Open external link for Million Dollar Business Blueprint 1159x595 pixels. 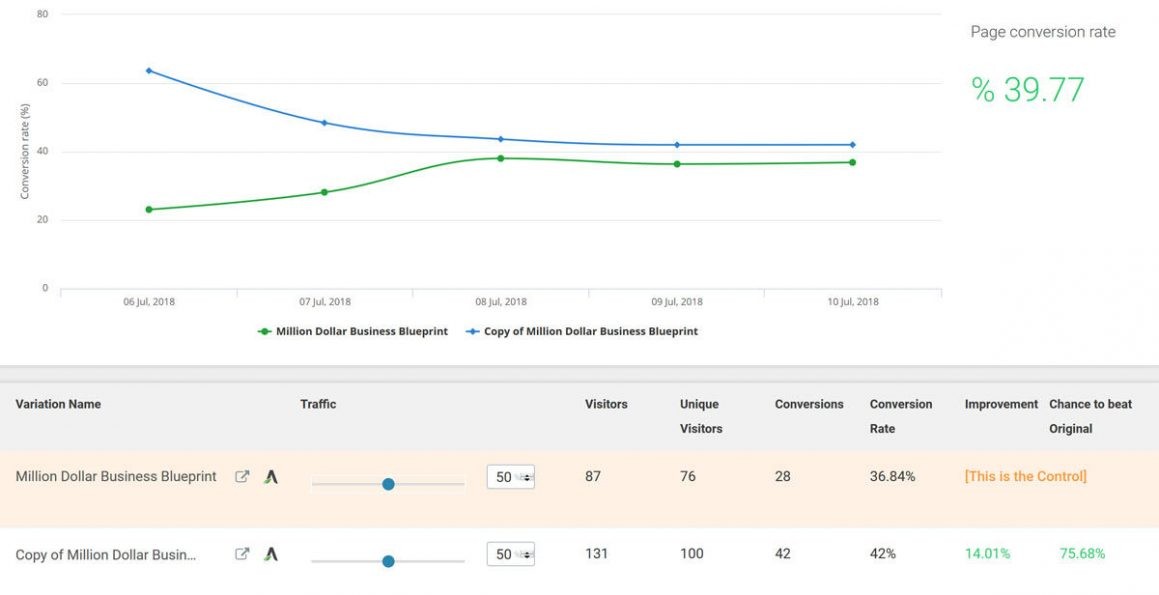242,477
